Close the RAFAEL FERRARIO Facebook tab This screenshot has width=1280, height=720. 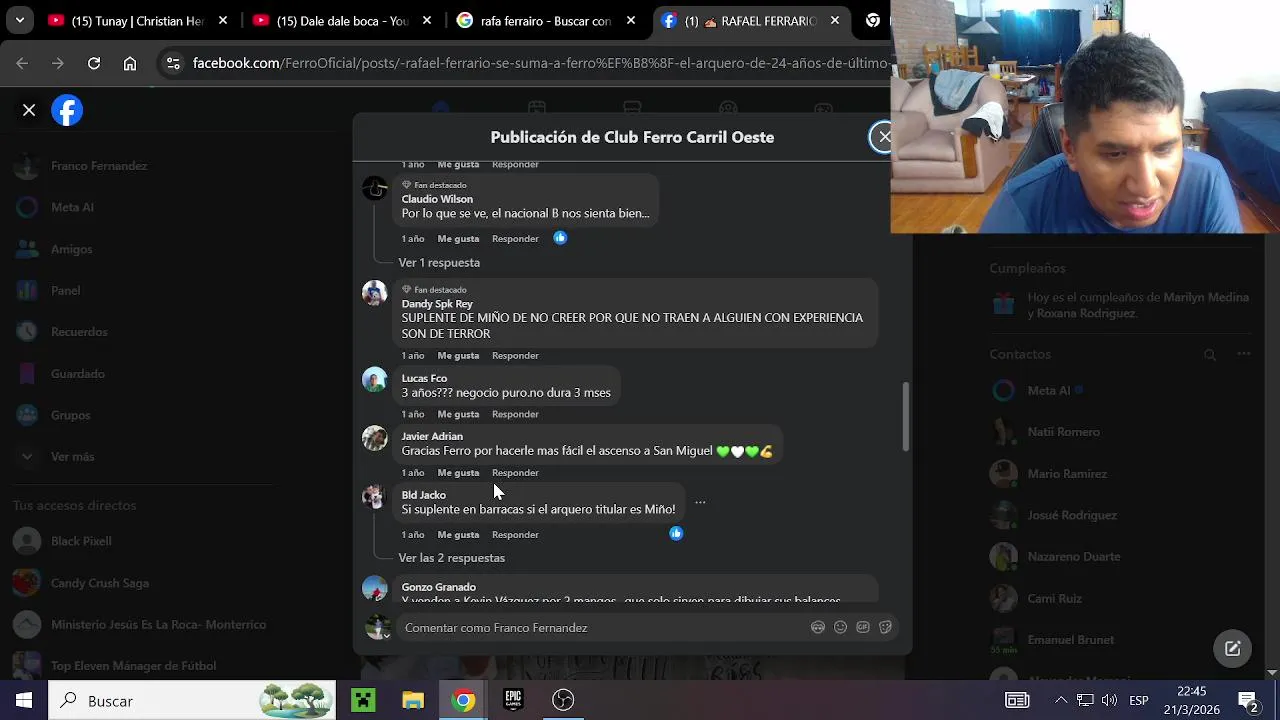click(x=835, y=20)
